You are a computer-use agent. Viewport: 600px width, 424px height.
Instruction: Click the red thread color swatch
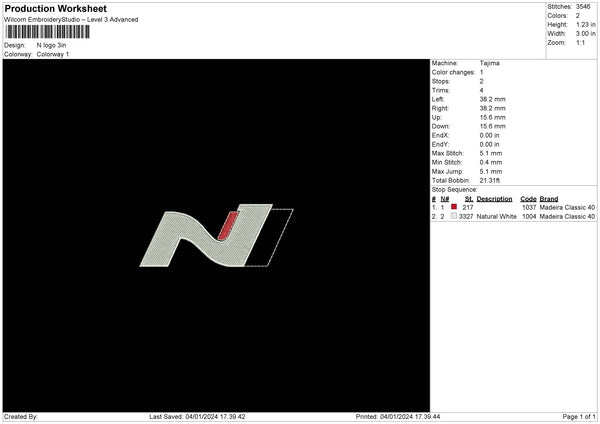454,207
